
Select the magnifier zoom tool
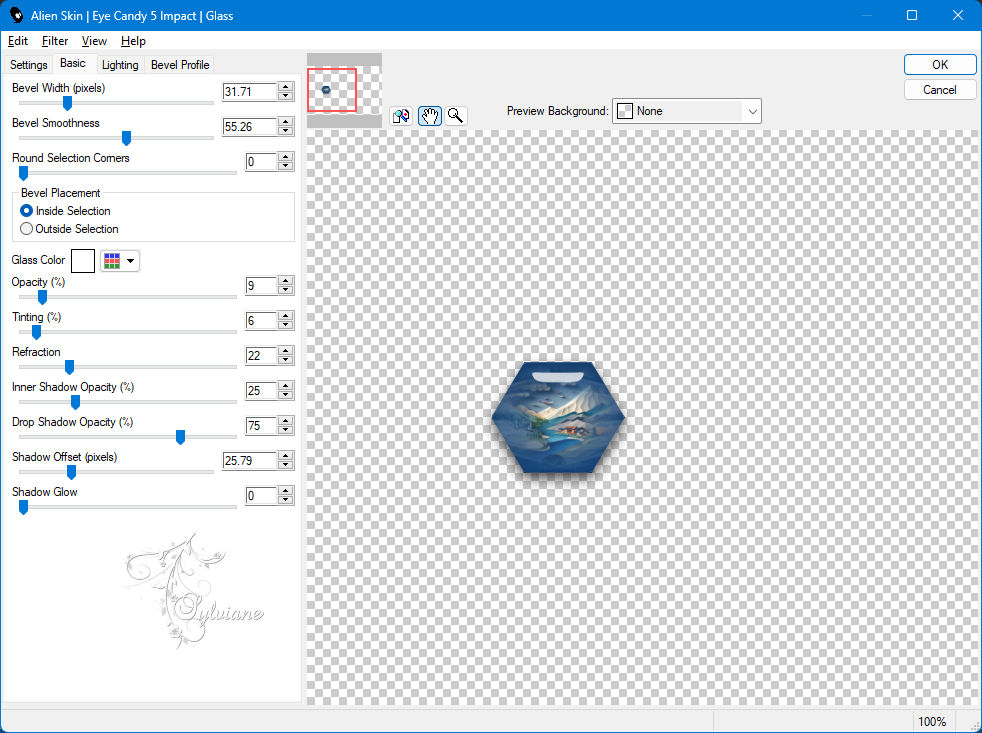click(456, 116)
